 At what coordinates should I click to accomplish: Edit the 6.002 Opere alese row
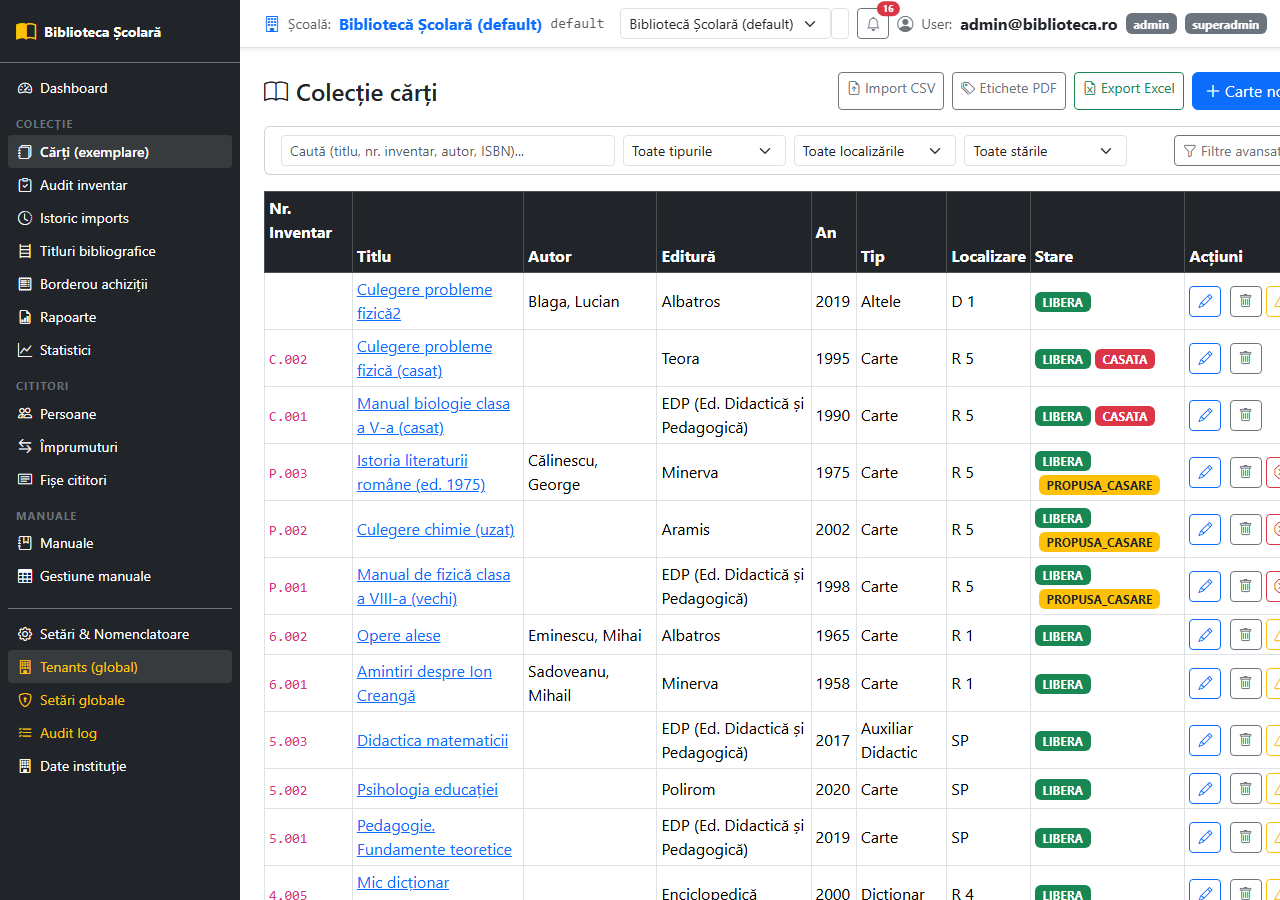point(1205,635)
